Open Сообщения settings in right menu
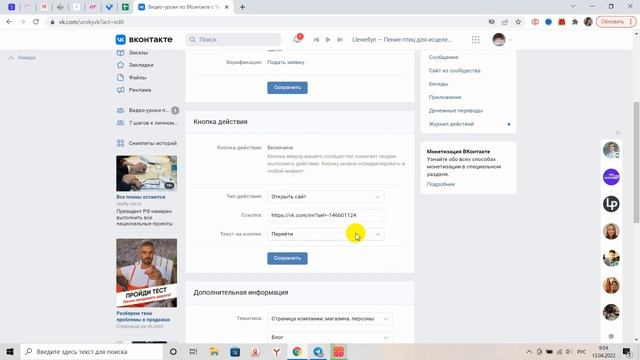 click(443, 57)
